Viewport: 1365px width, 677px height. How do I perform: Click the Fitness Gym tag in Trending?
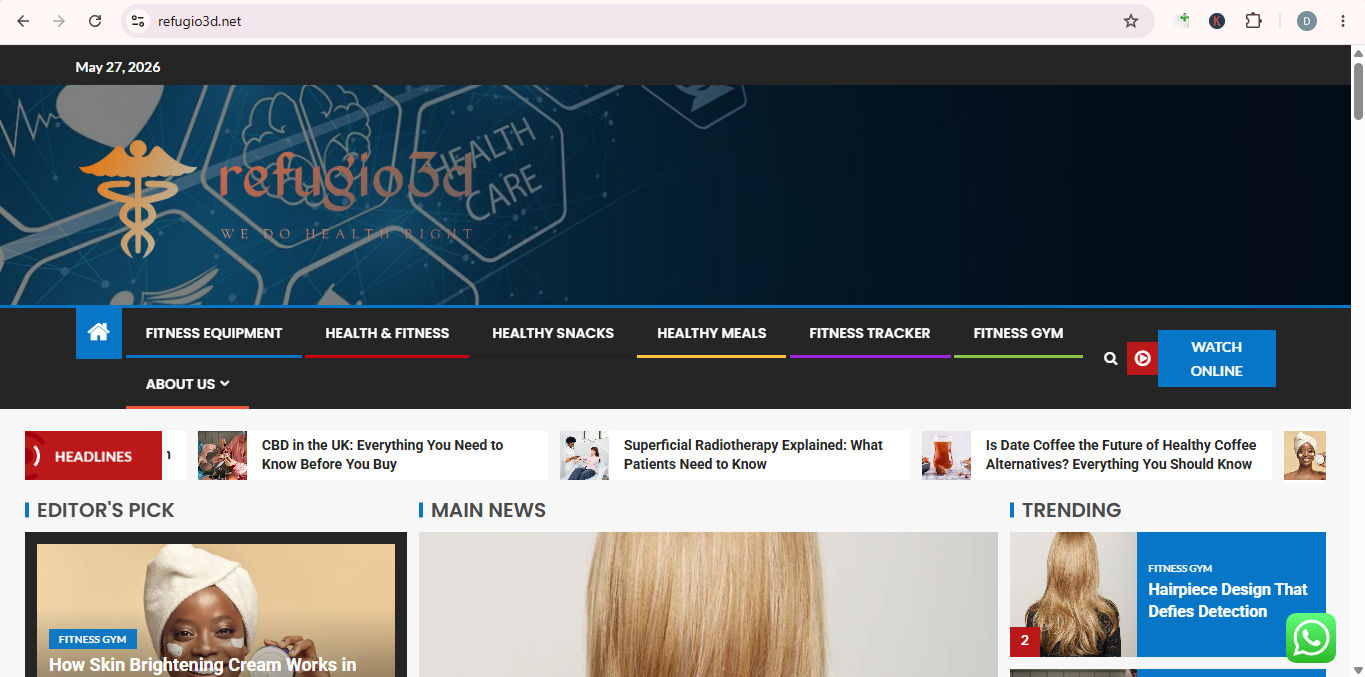tap(1180, 568)
